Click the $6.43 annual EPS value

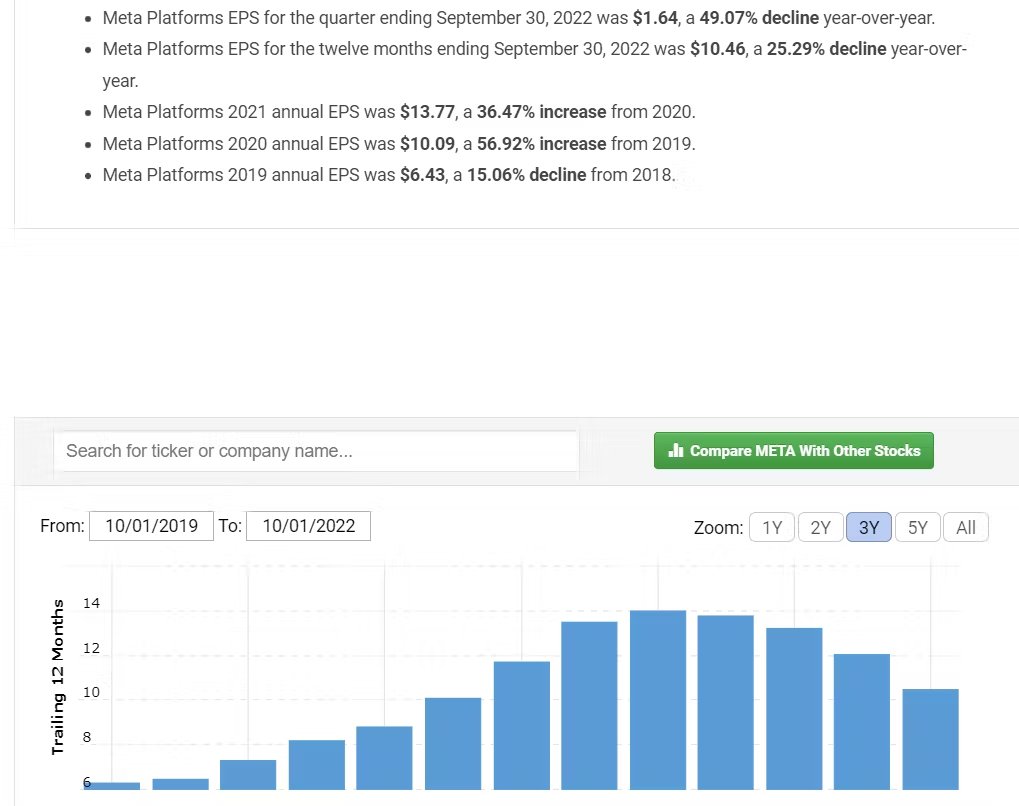tap(422, 175)
